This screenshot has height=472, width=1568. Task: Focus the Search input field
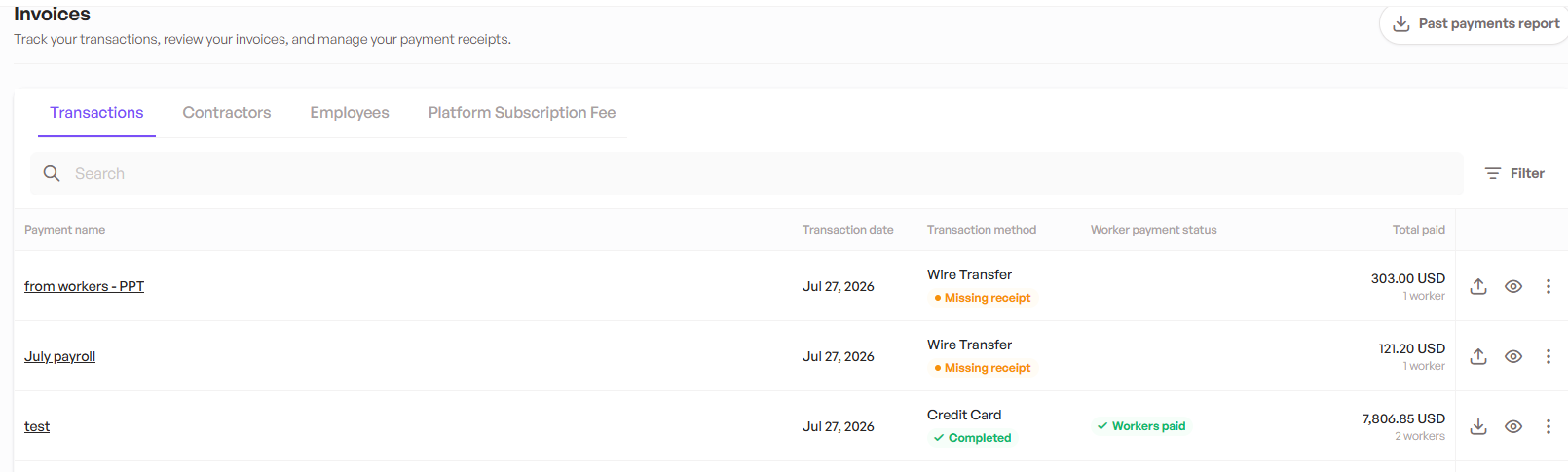[746, 173]
